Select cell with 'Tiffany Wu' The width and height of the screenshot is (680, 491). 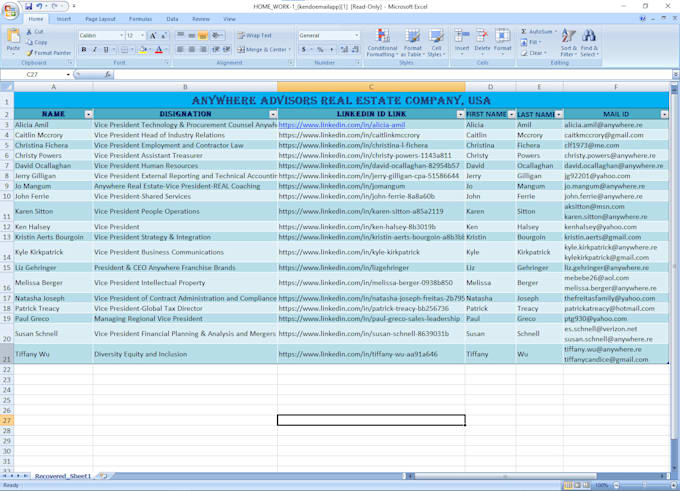pyautogui.click(x=53, y=354)
